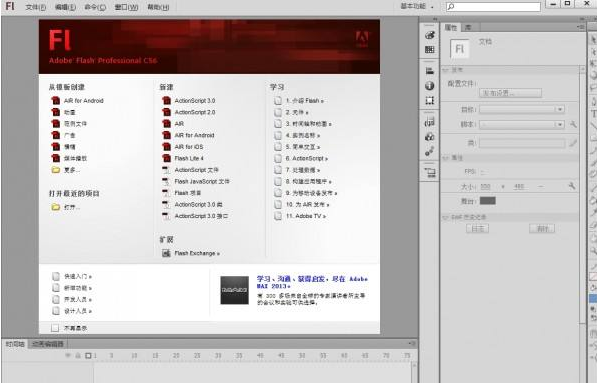This screenshot has width=597, height=383.
Task: Open the AIR for Android template
Action: coord(77,101)
